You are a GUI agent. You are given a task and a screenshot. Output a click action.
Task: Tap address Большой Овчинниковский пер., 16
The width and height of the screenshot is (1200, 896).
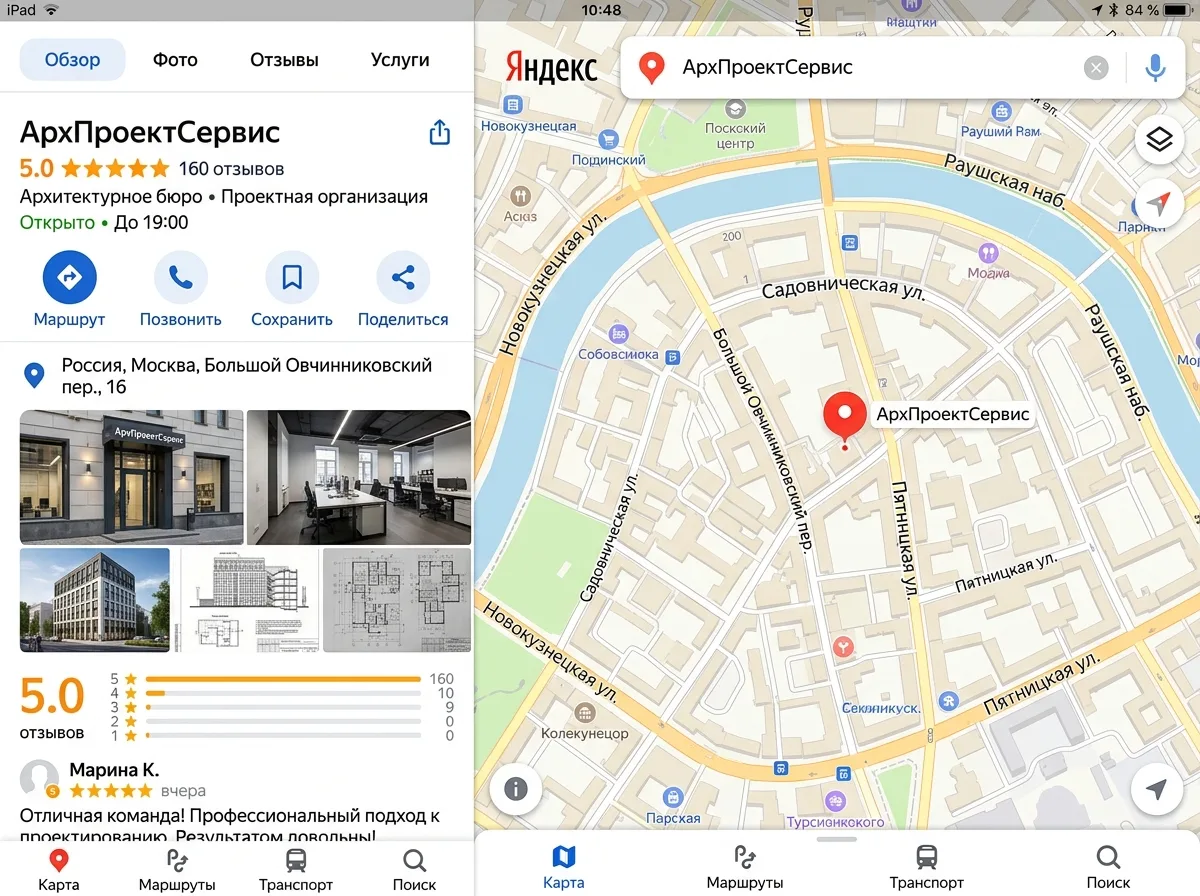pos(247,376)
